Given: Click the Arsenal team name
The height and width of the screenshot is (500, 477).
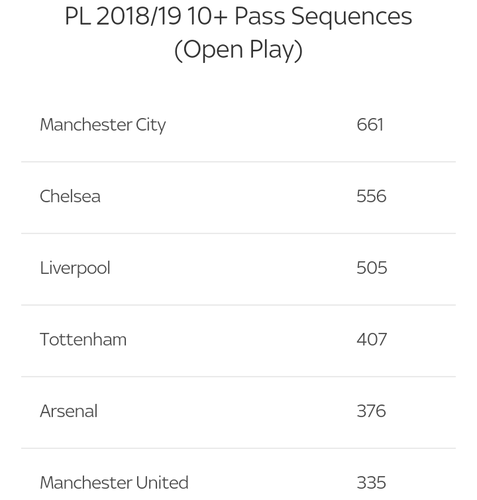Looking at the screenshot, I should [x=69, y=411].
